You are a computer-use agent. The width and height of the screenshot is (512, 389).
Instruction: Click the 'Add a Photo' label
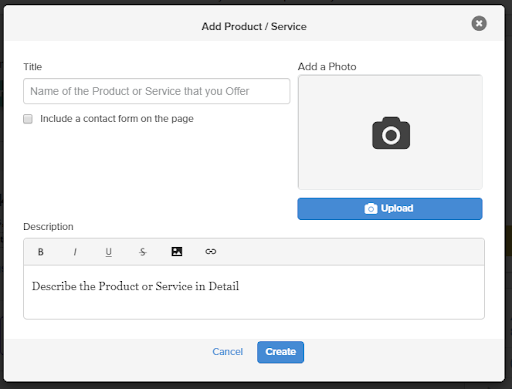click(x=327, y=67)
